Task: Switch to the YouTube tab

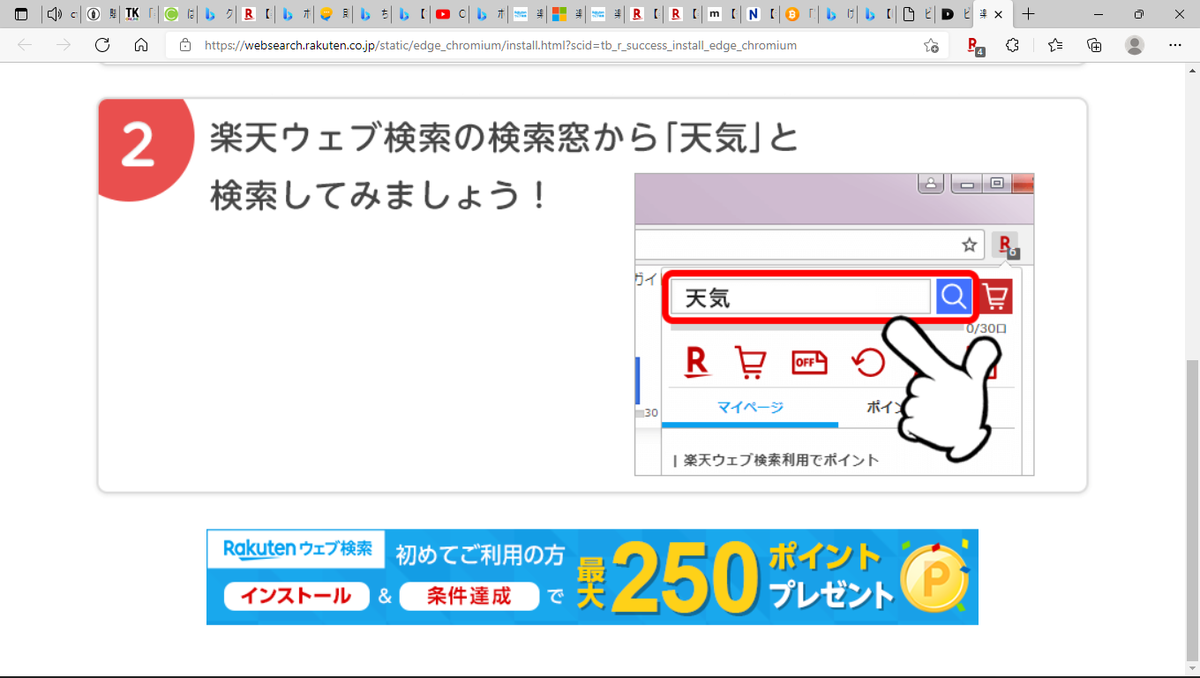Action: click(451, 14)
